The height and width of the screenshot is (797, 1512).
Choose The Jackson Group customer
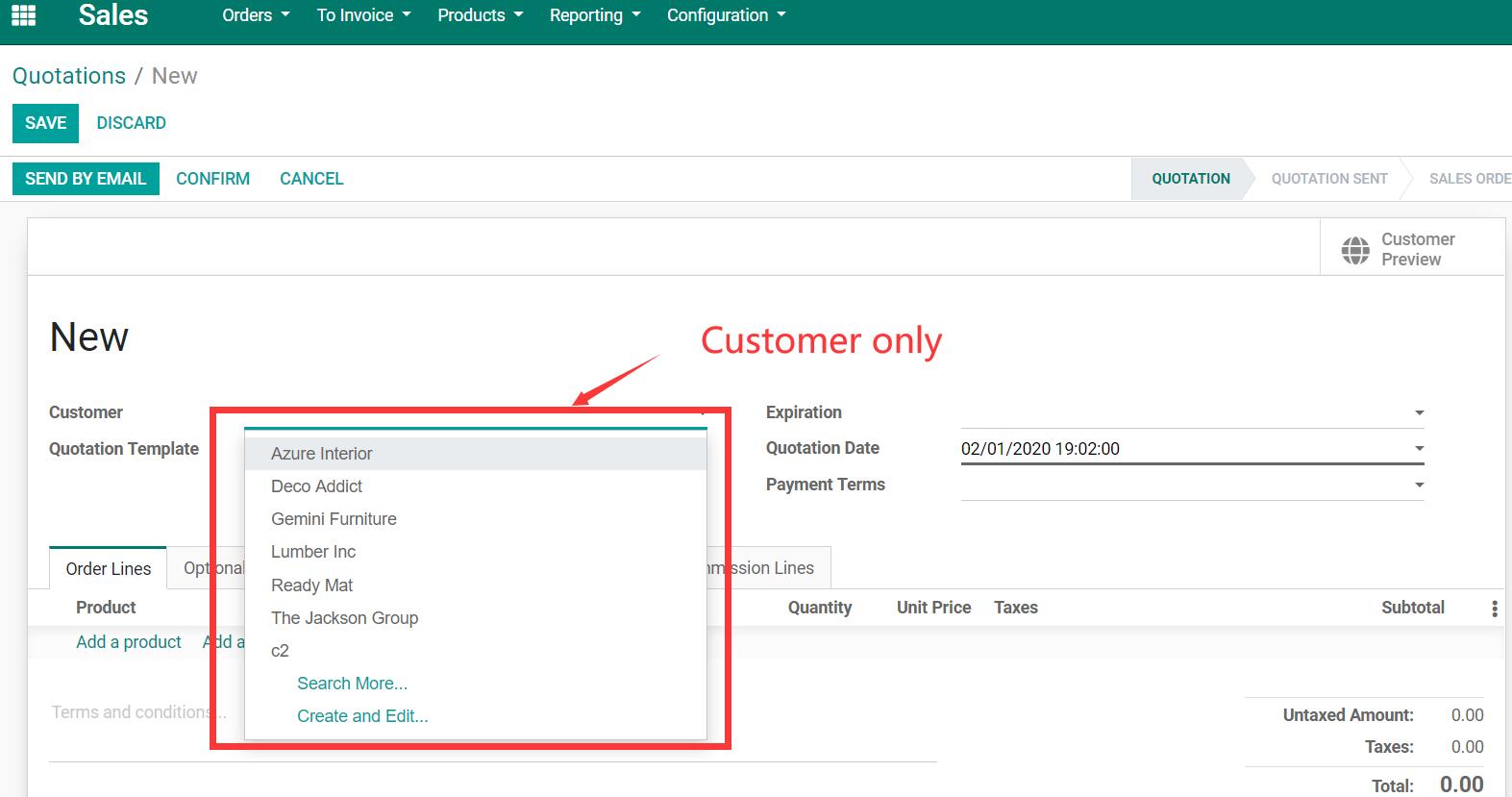point(476,618)
